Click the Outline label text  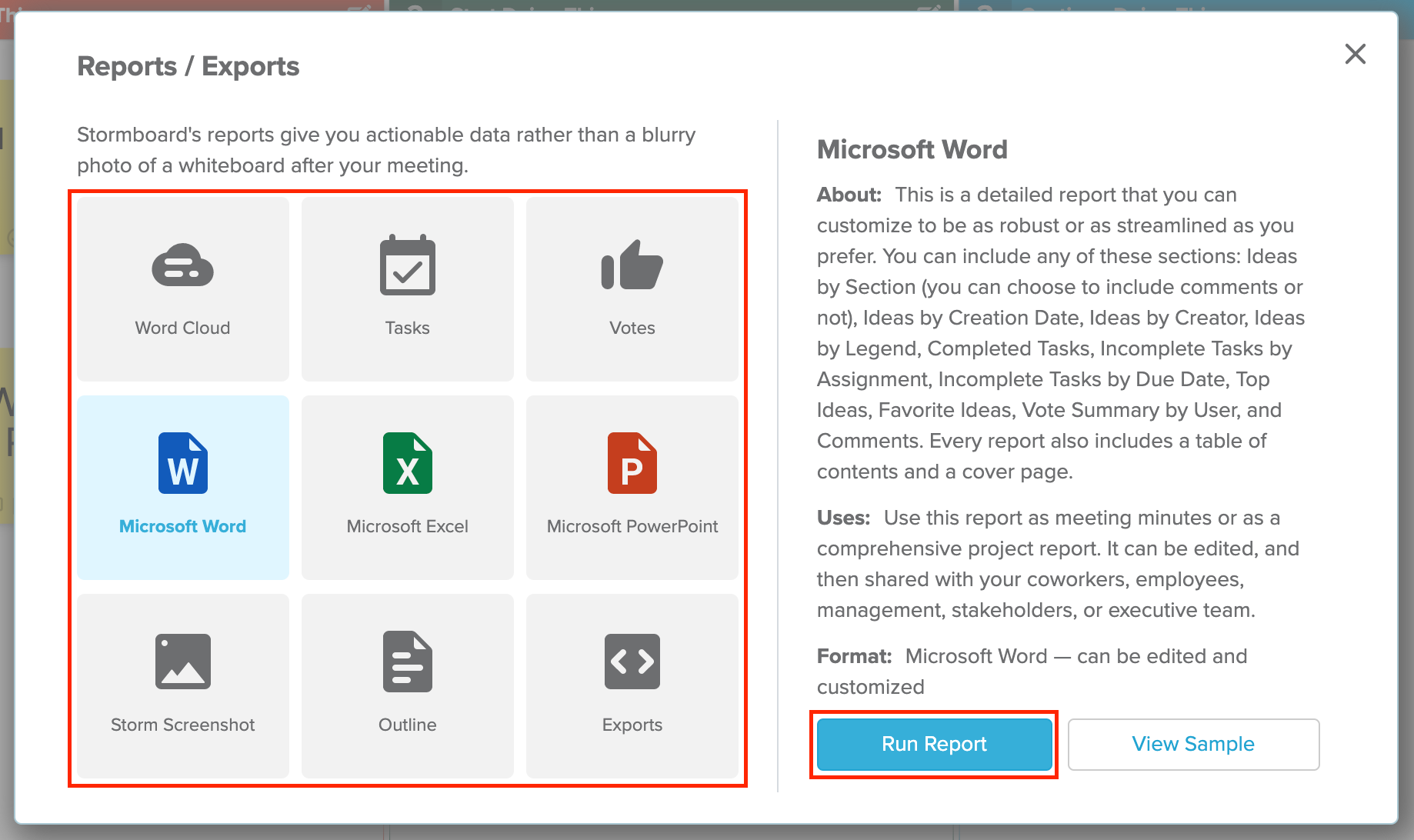[x=408, y=725]
